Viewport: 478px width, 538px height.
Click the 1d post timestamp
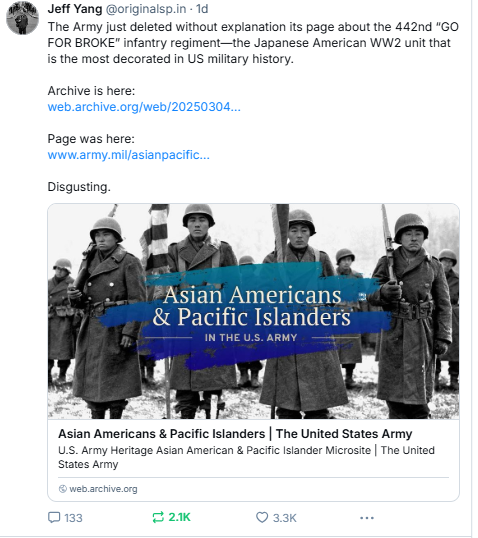tap(202, 9)
